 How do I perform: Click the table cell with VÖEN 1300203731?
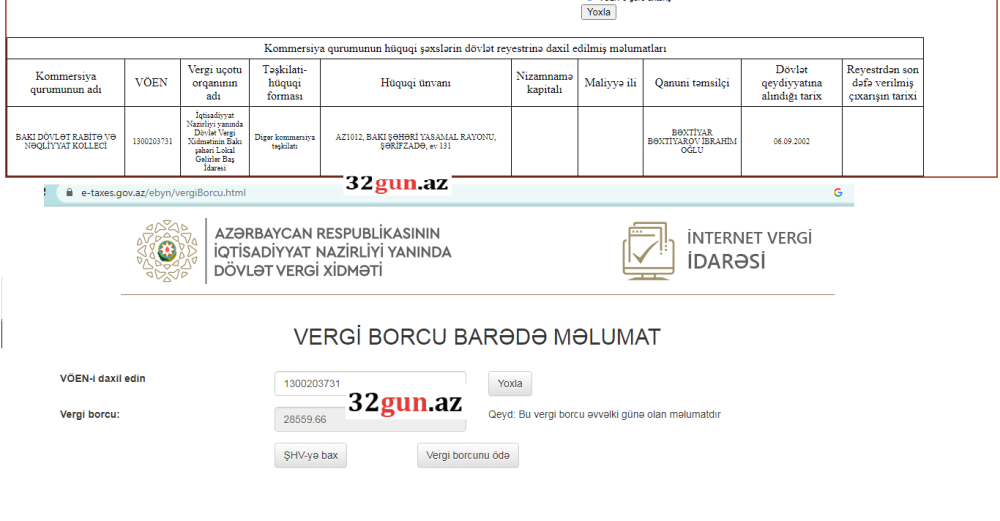click(152, 142)
